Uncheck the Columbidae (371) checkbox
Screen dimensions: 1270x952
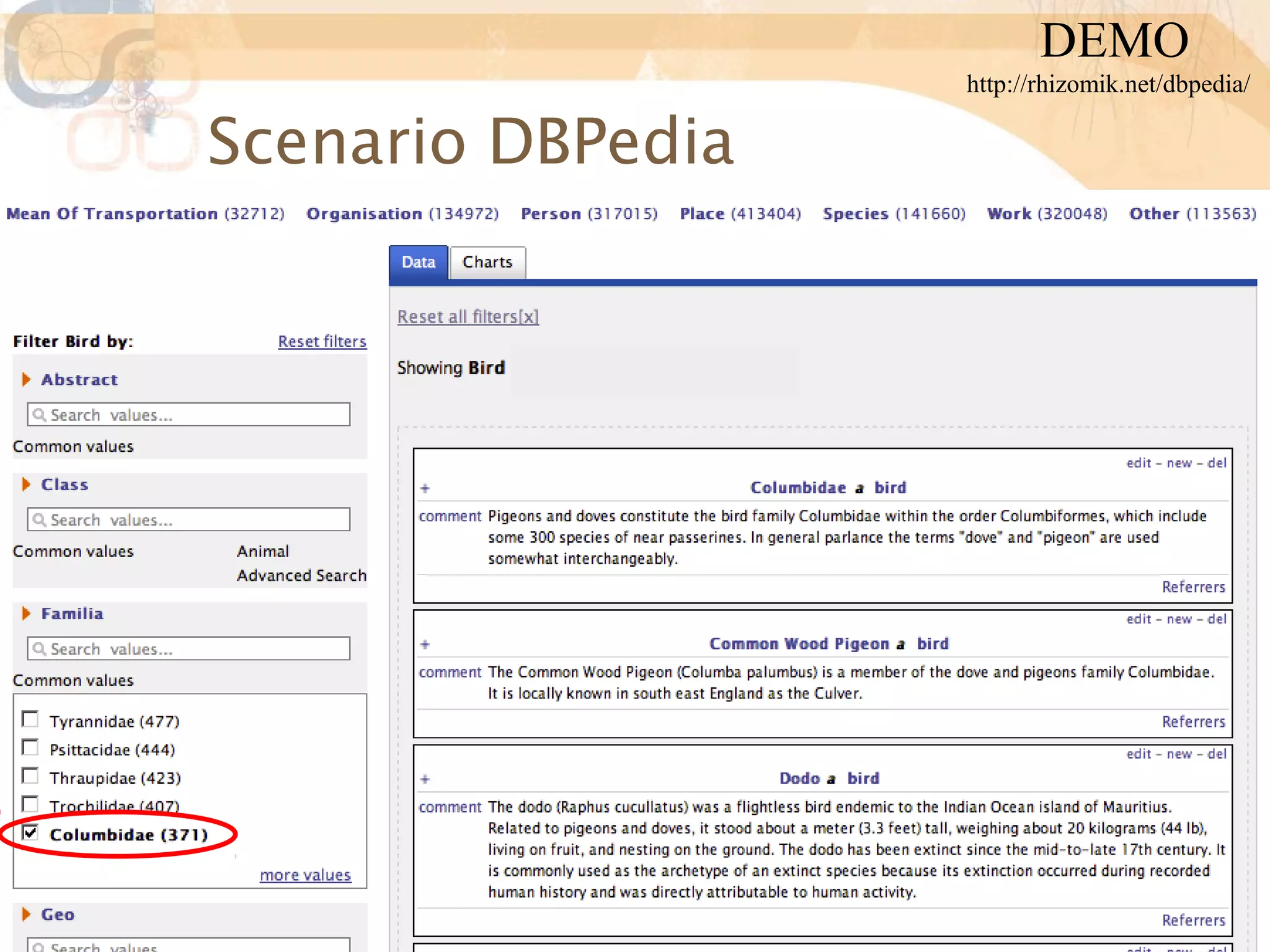pos(30,832)
